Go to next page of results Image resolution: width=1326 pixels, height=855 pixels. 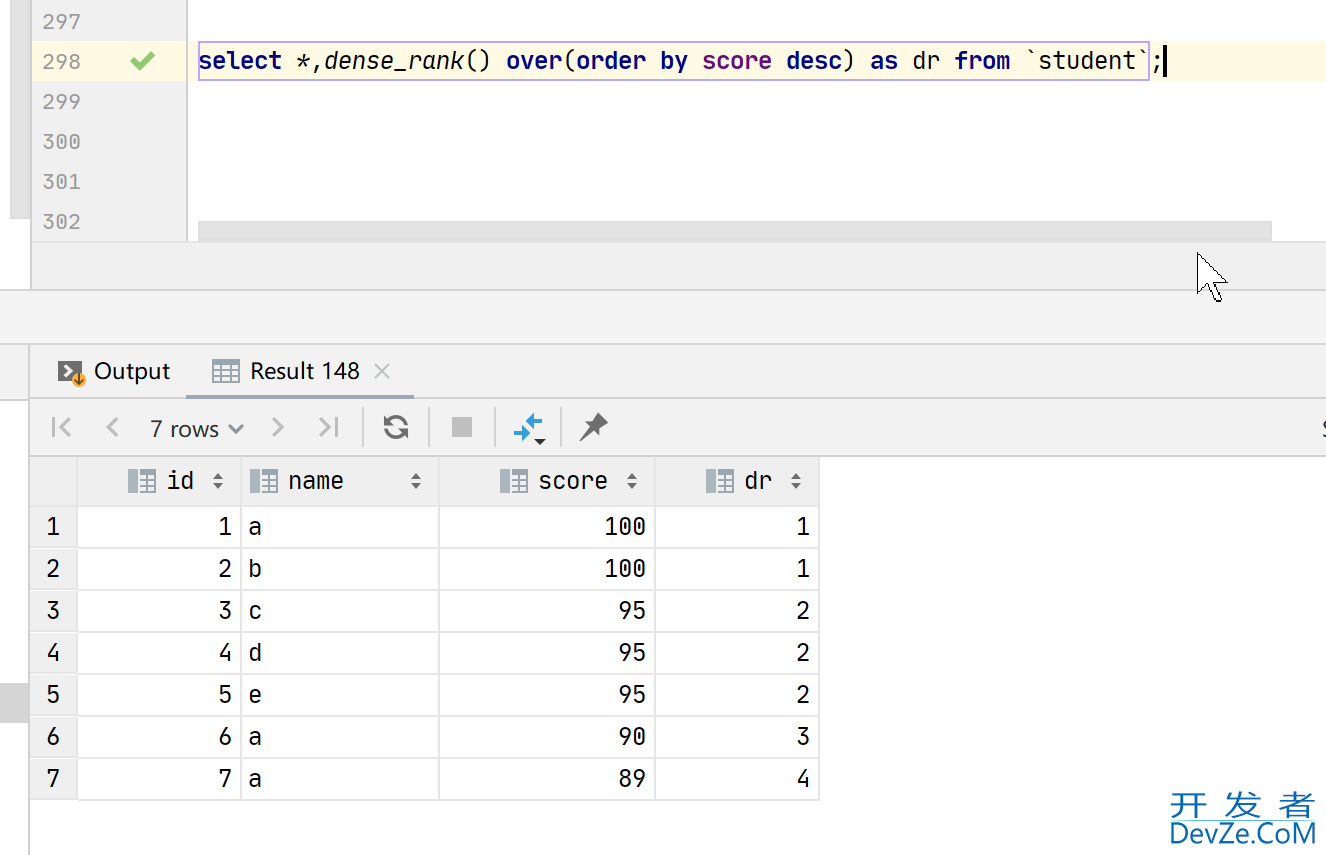(278, 428)
